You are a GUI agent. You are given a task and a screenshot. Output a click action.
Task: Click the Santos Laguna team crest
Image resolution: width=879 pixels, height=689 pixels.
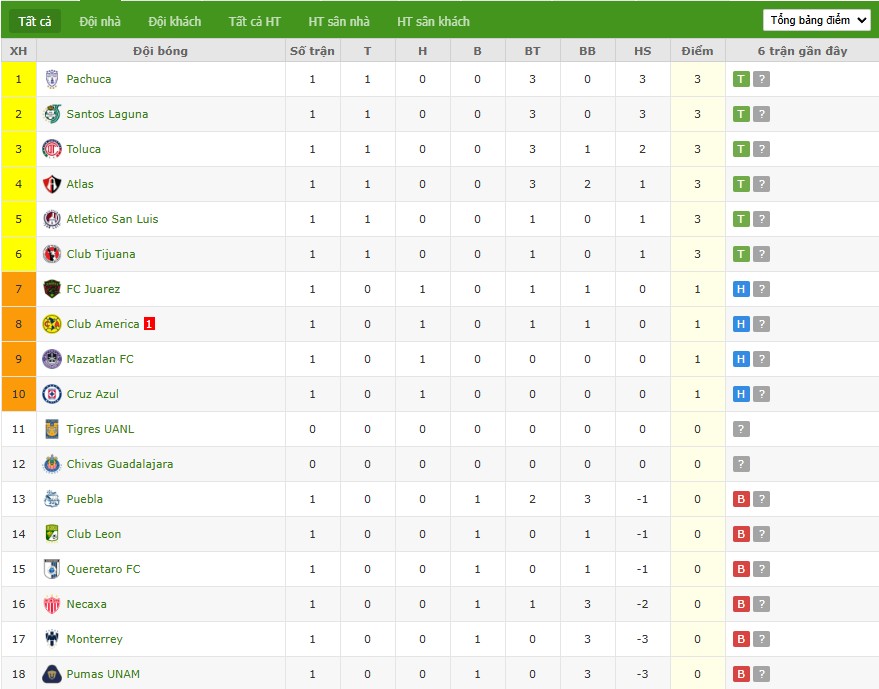click(x=52, y=114)
